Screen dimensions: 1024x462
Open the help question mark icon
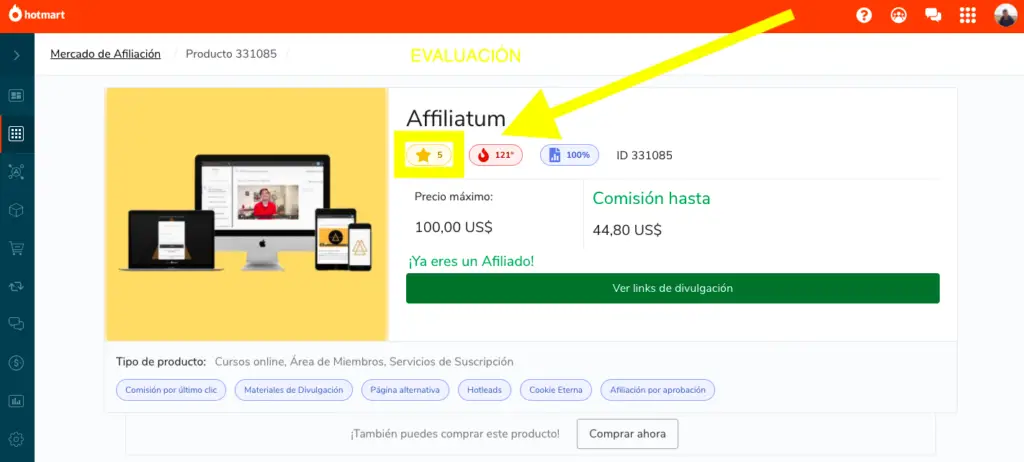pos(864,16)
